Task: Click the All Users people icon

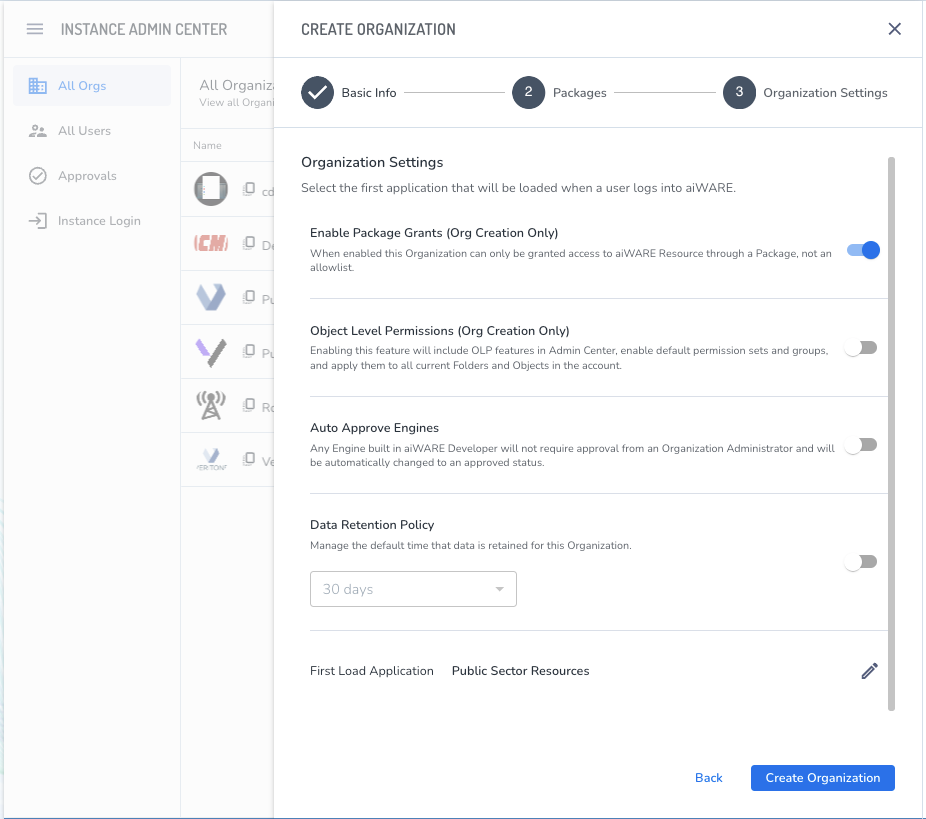Action: 37,130
